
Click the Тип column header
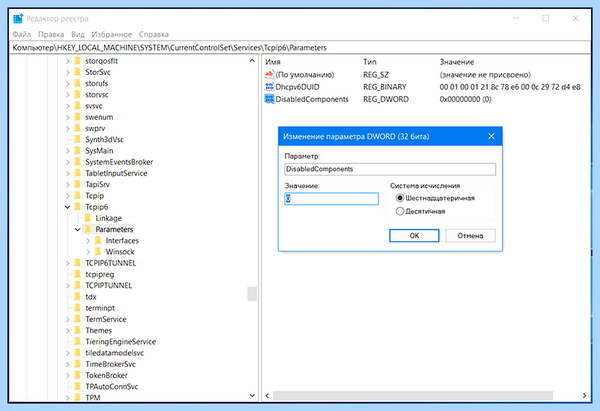tap(370, 62)
